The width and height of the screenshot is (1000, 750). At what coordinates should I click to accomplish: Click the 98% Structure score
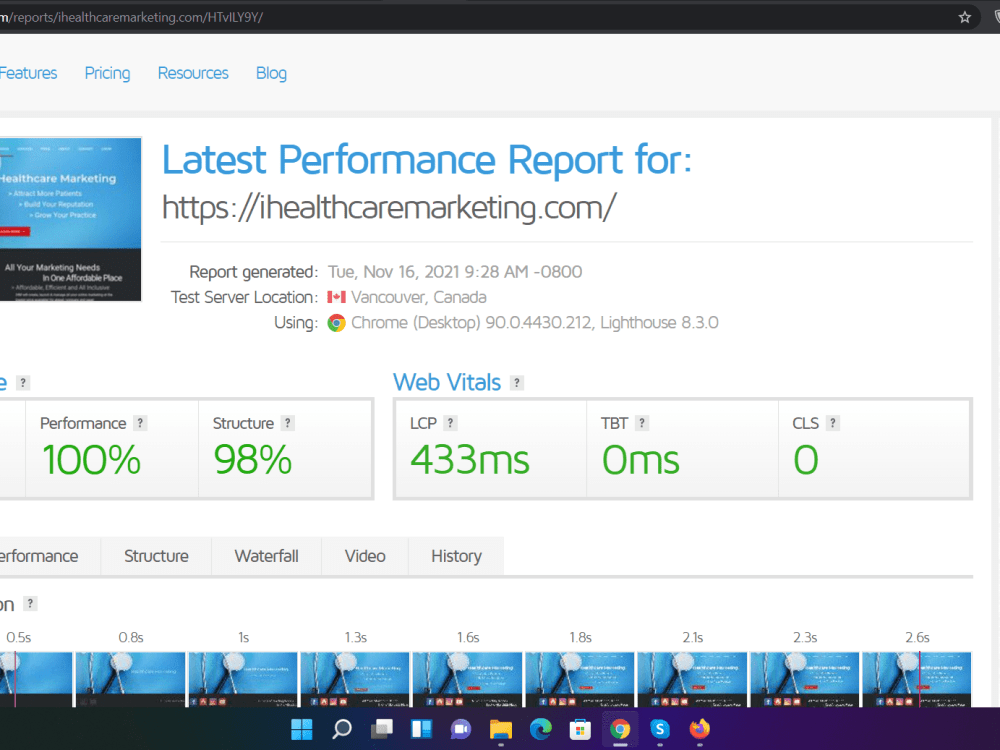[x=253, y=460]
